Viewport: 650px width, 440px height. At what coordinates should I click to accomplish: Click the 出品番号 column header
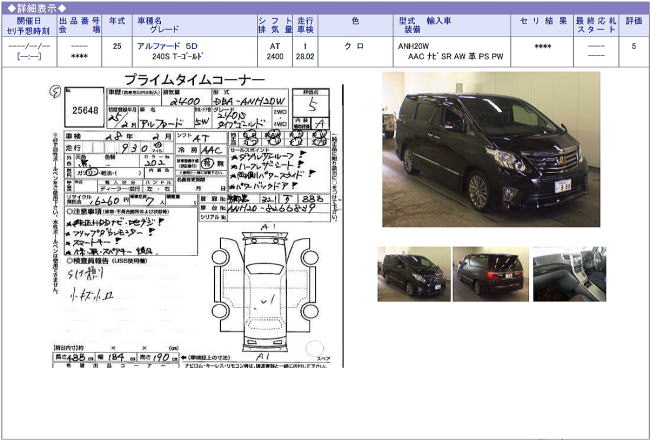[x=79, y=25]
